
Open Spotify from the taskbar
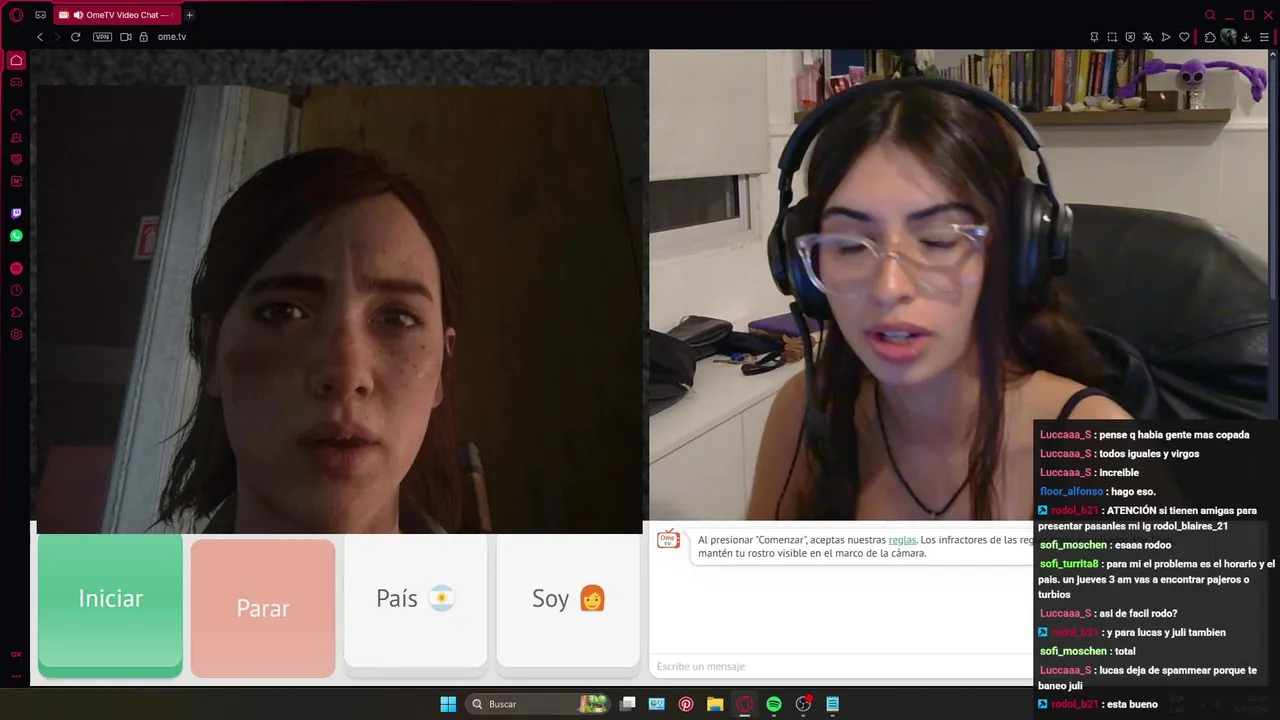point(774,704)
